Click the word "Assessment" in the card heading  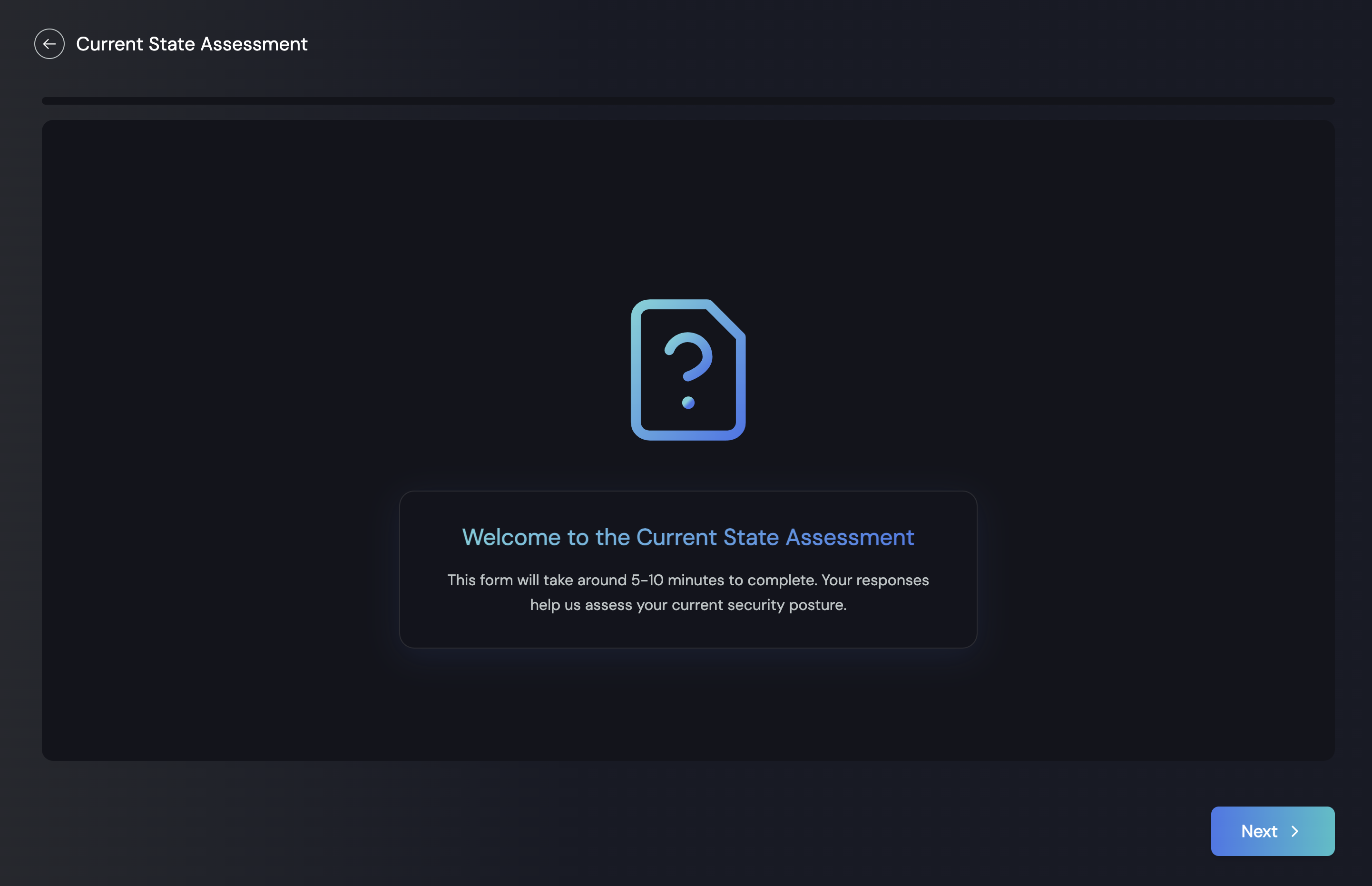click(849, 537)
